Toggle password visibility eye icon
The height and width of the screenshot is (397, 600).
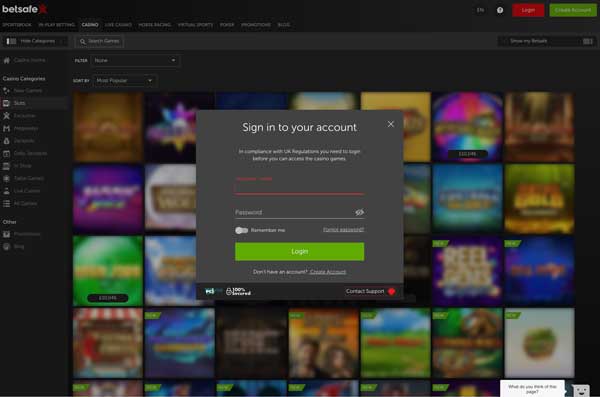click(x=359, y=212)
